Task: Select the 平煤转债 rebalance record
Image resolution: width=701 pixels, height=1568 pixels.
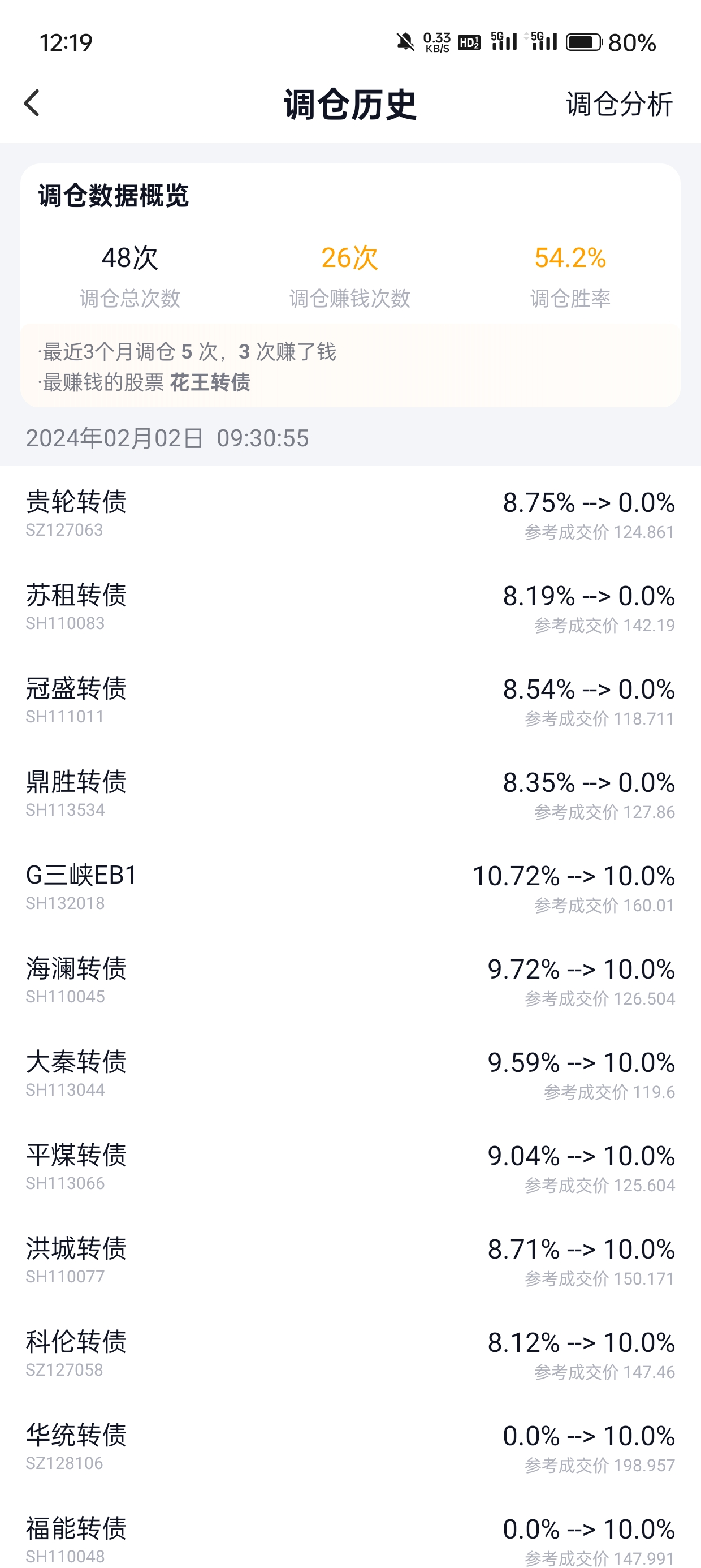Action: tap(350, 1166)
